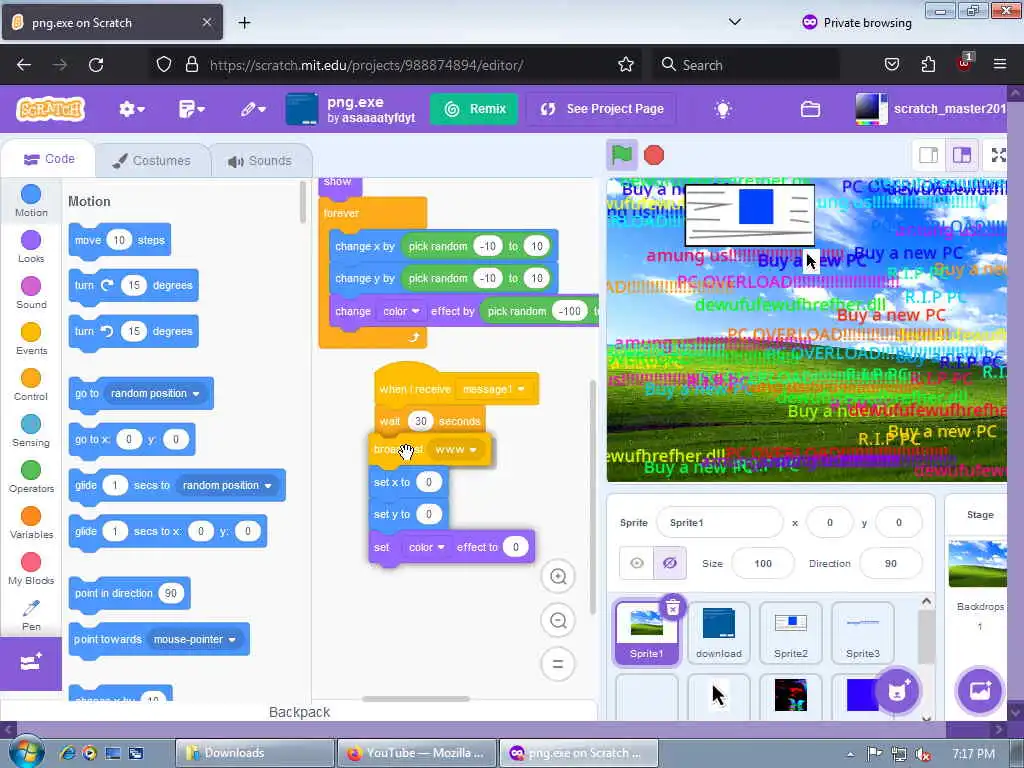
Task: Click the sprite name field Sprite1
Action: tap(719, 522)
